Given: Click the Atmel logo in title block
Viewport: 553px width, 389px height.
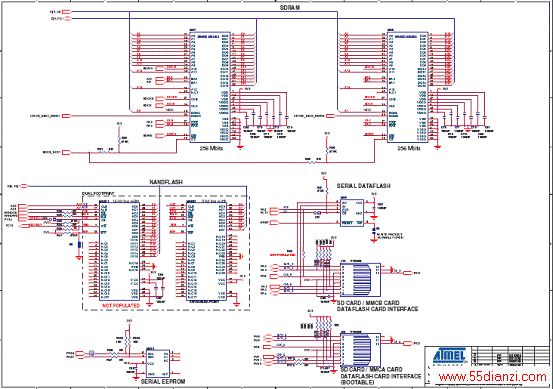Looking at the screenshot, I should point(449,356).
